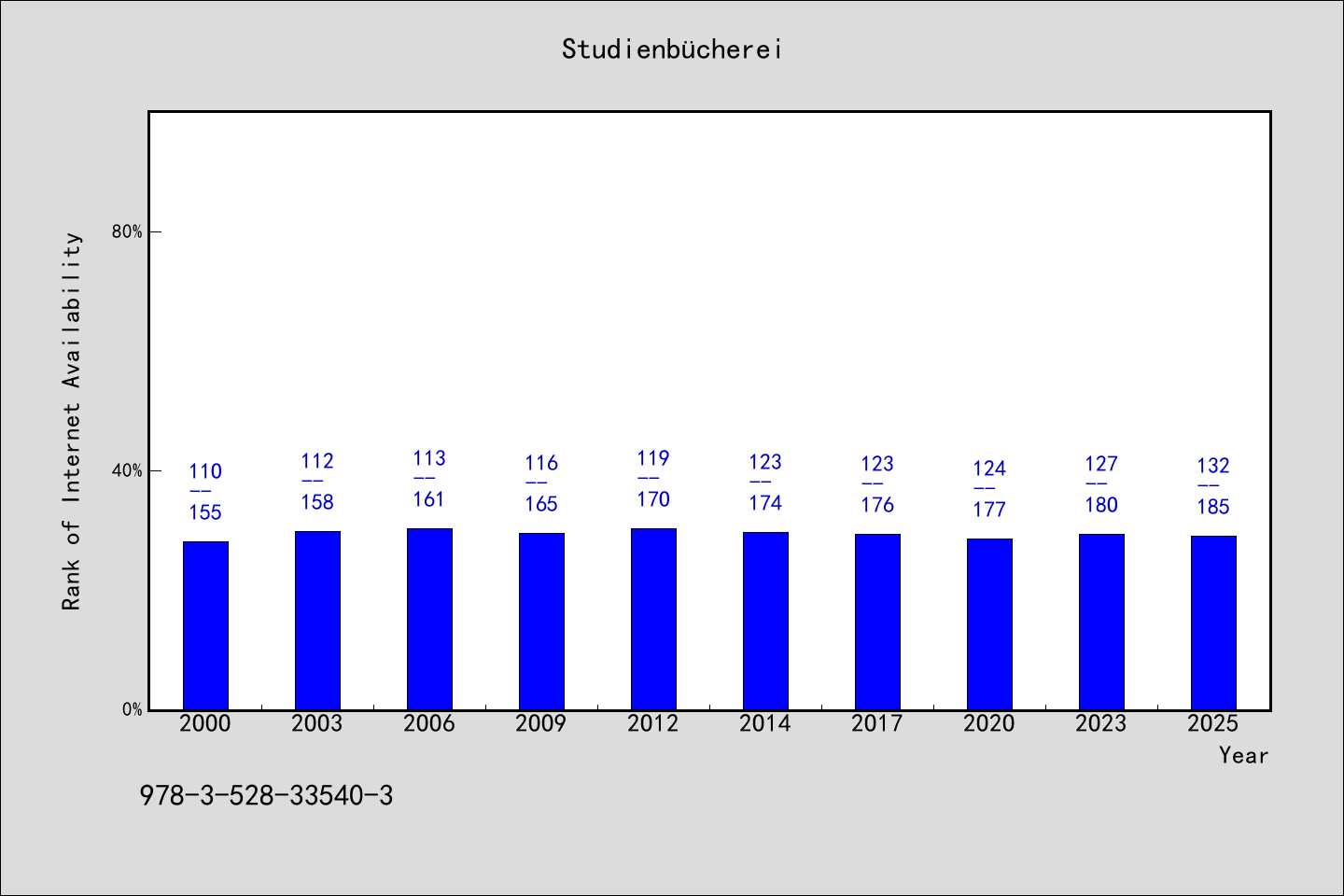1344x896 pixels.
Task: Click the value 177 above the 2020 bar
Action: [x=989, y=510]
